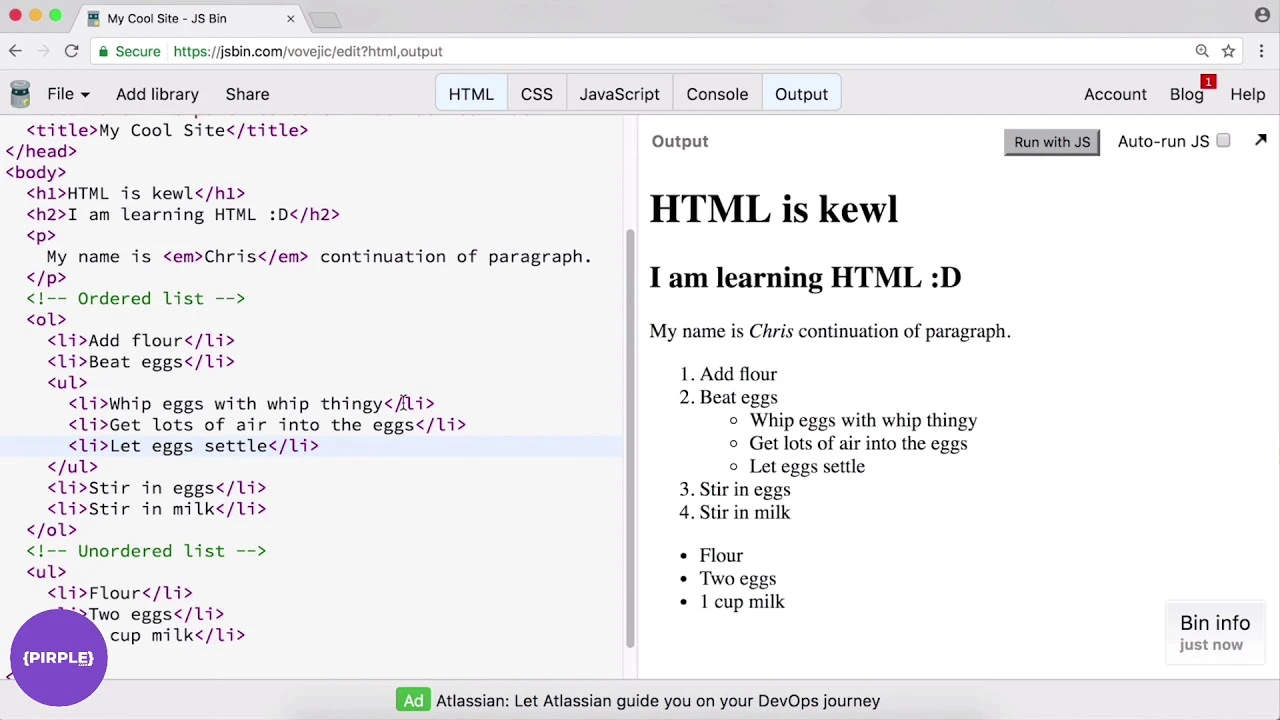Click code line 'Add flour'

click(140, 341)
